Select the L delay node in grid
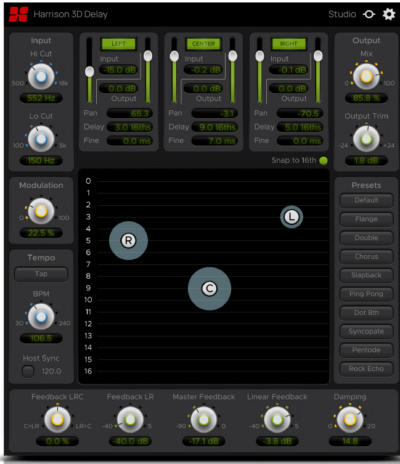Screen dimensions: 400x464 [x=292, y=217]
